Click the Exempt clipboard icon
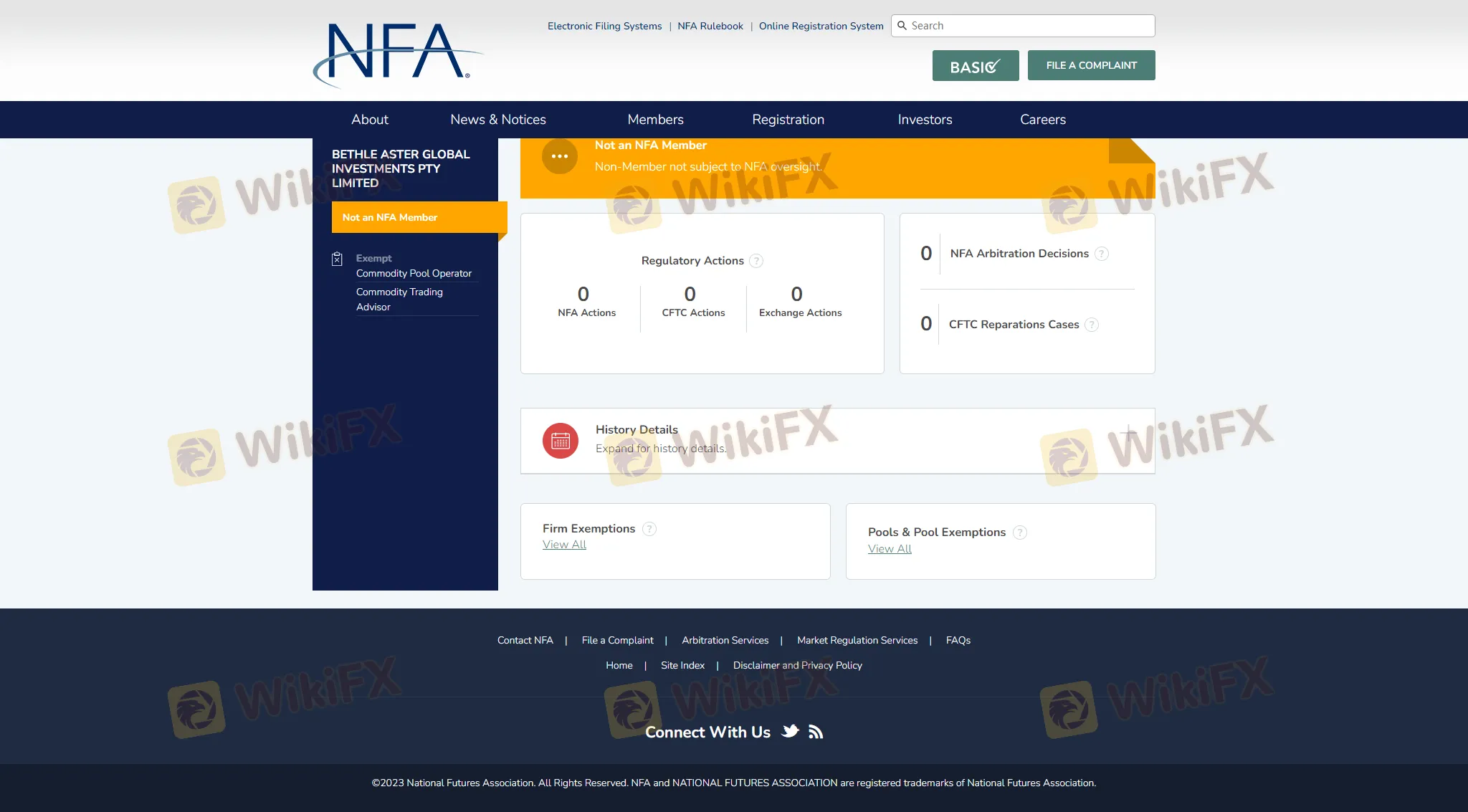 [337, 259]
